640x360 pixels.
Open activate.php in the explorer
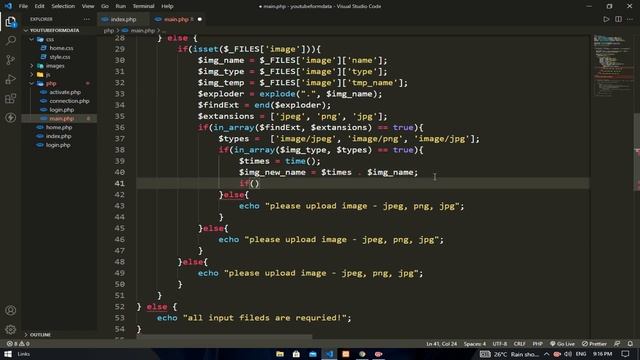pyautogui.click(x=65, y=92)
